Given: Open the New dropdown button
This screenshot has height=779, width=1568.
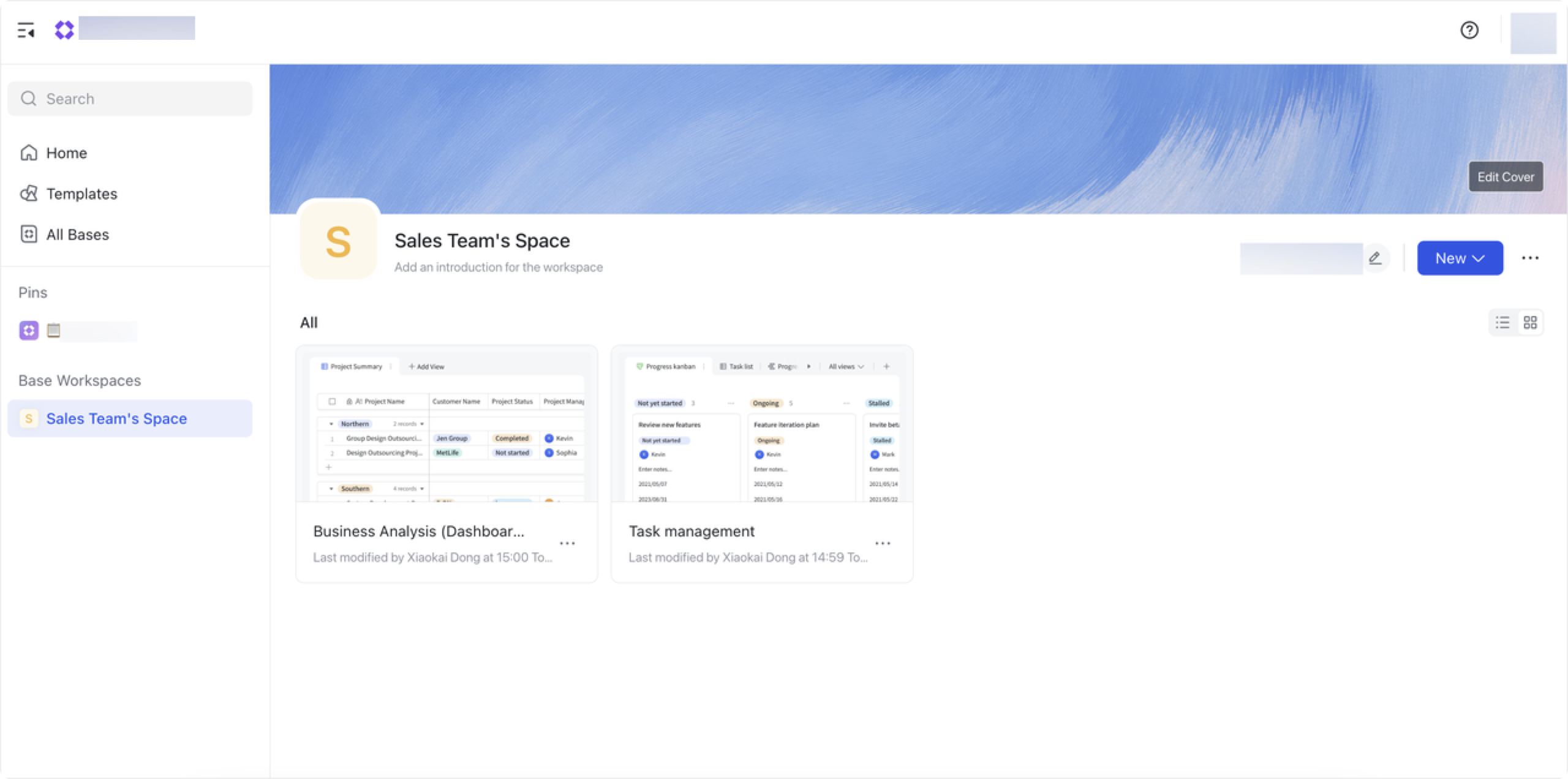Looking at the screenshot, I should coord(1460,258).
